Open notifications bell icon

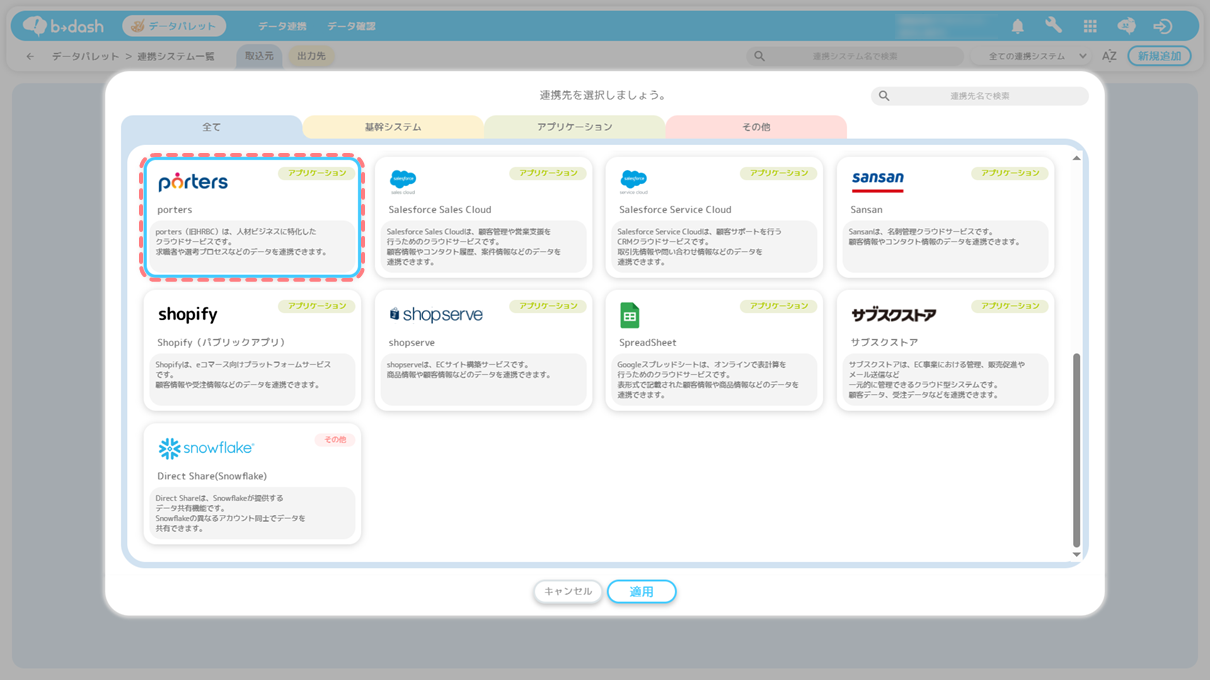coord(1017,26)
